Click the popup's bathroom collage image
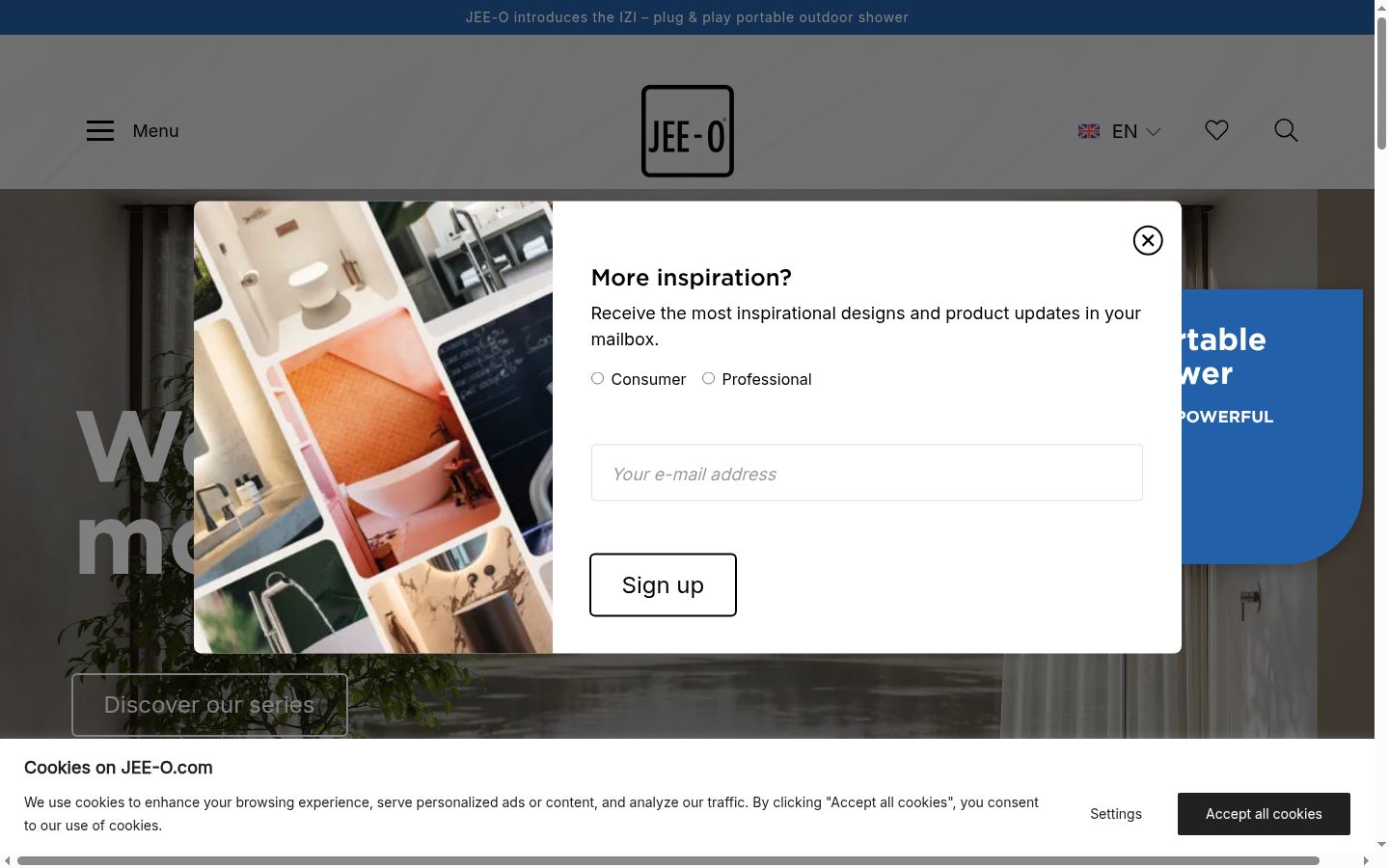 tap(373, 427)
